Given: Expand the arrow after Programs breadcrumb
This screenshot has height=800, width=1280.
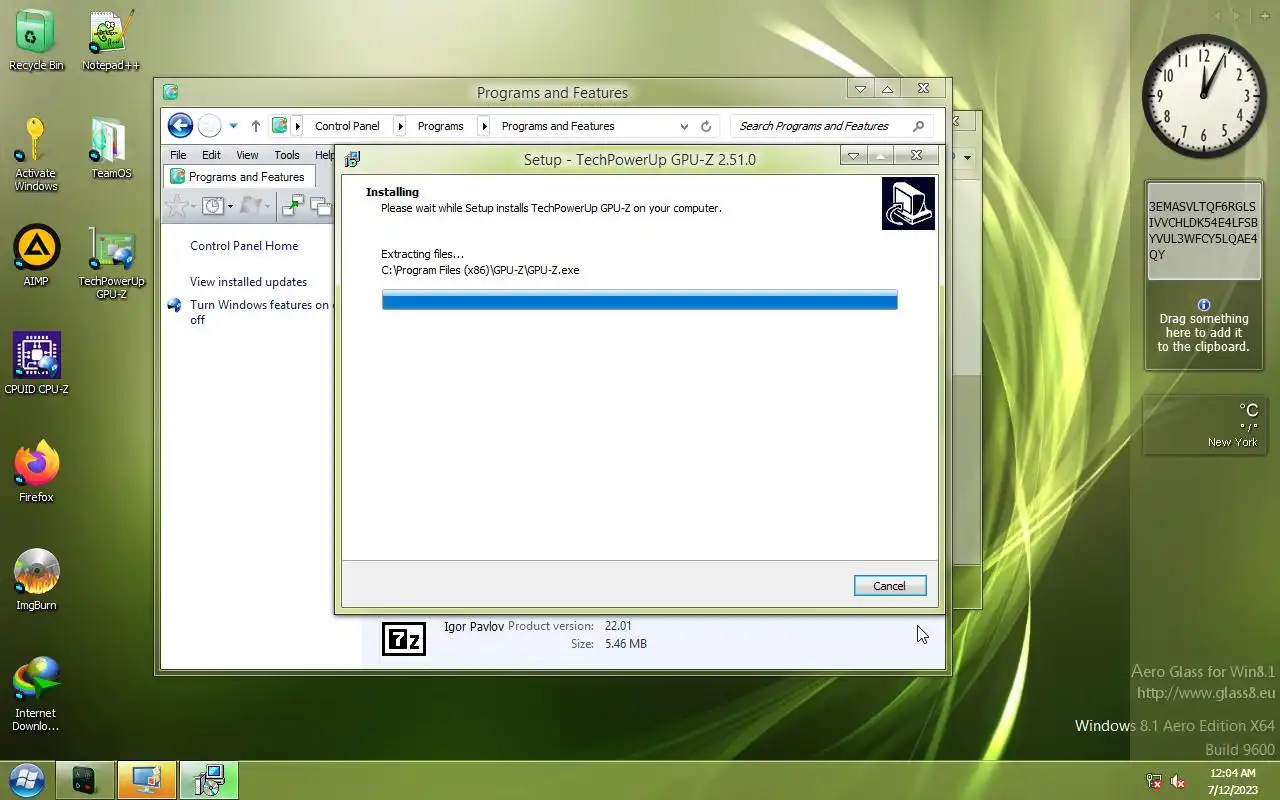Looking at the screenshot, I should 484,126.
